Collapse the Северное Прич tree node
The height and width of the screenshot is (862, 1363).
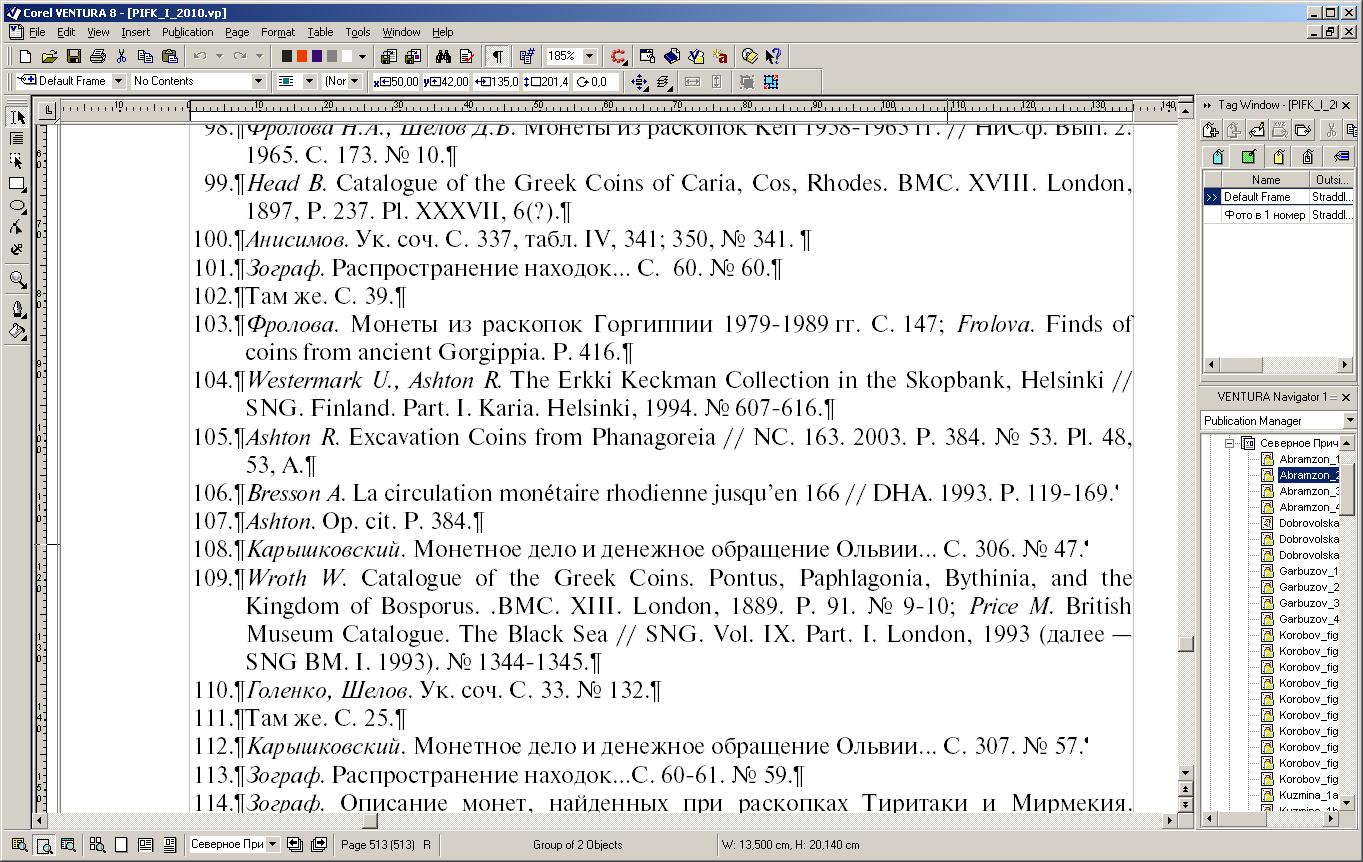tap(1229, 443)
